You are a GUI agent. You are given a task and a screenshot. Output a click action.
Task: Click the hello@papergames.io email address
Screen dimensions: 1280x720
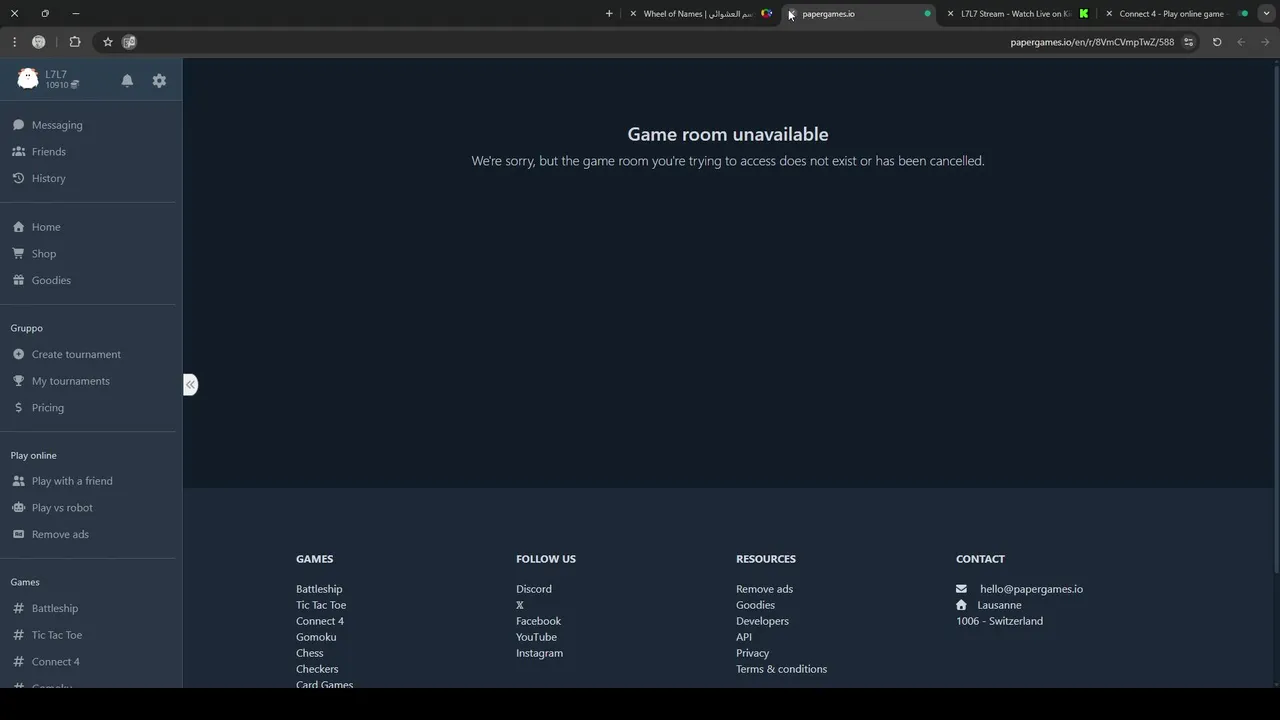point(1031,589)
